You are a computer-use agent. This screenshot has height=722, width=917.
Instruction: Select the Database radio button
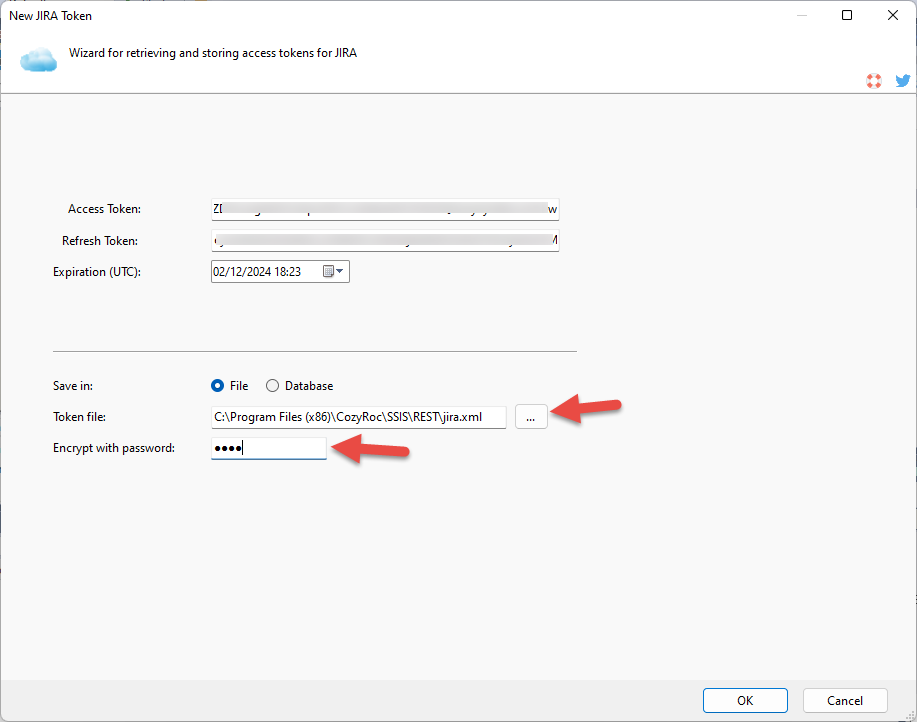[273, 386]
